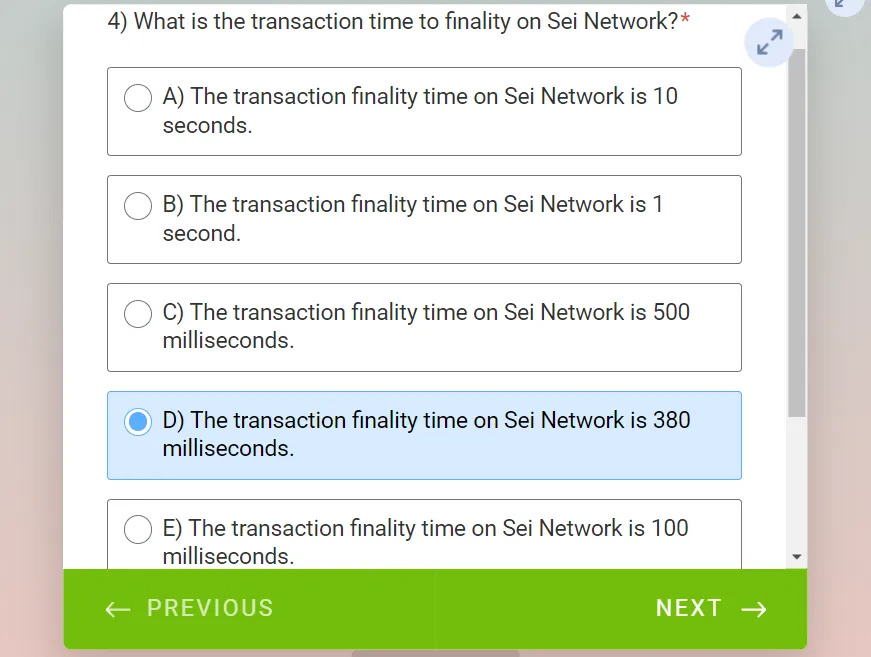The height and width of the screenshot is (657, 871).
Task: Click the scrollbar down arrow
Action: [797, 556]
